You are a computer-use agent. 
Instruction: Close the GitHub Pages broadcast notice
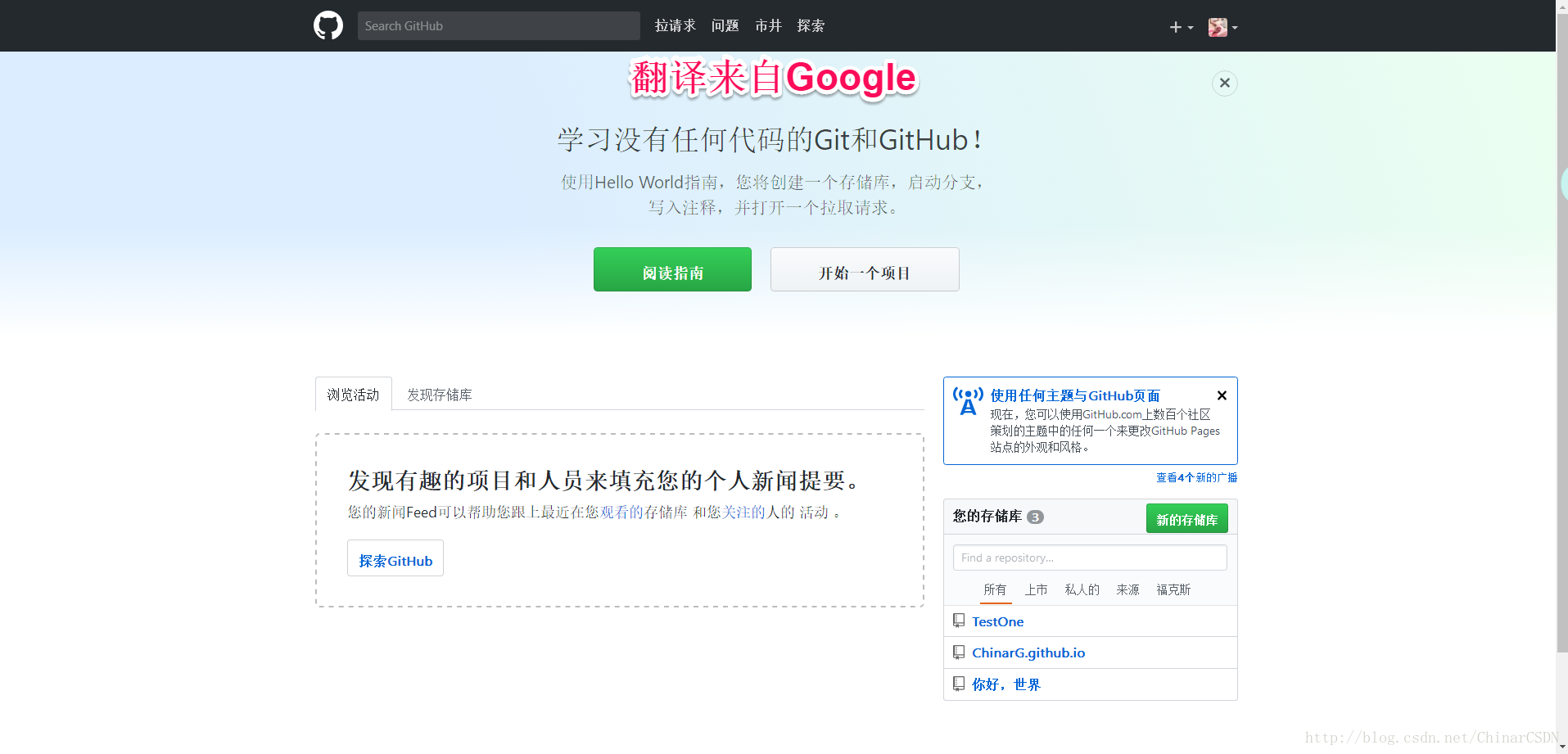[x=1222, y=395]
